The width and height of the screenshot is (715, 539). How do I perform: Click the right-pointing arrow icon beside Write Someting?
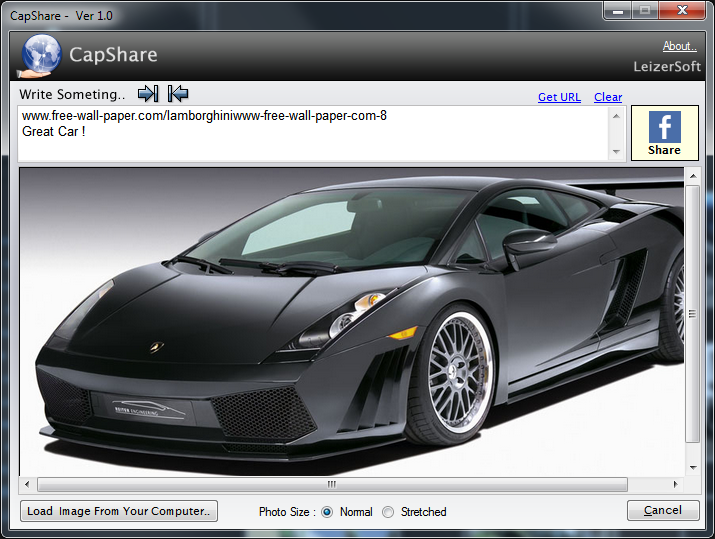pos(148,93)
